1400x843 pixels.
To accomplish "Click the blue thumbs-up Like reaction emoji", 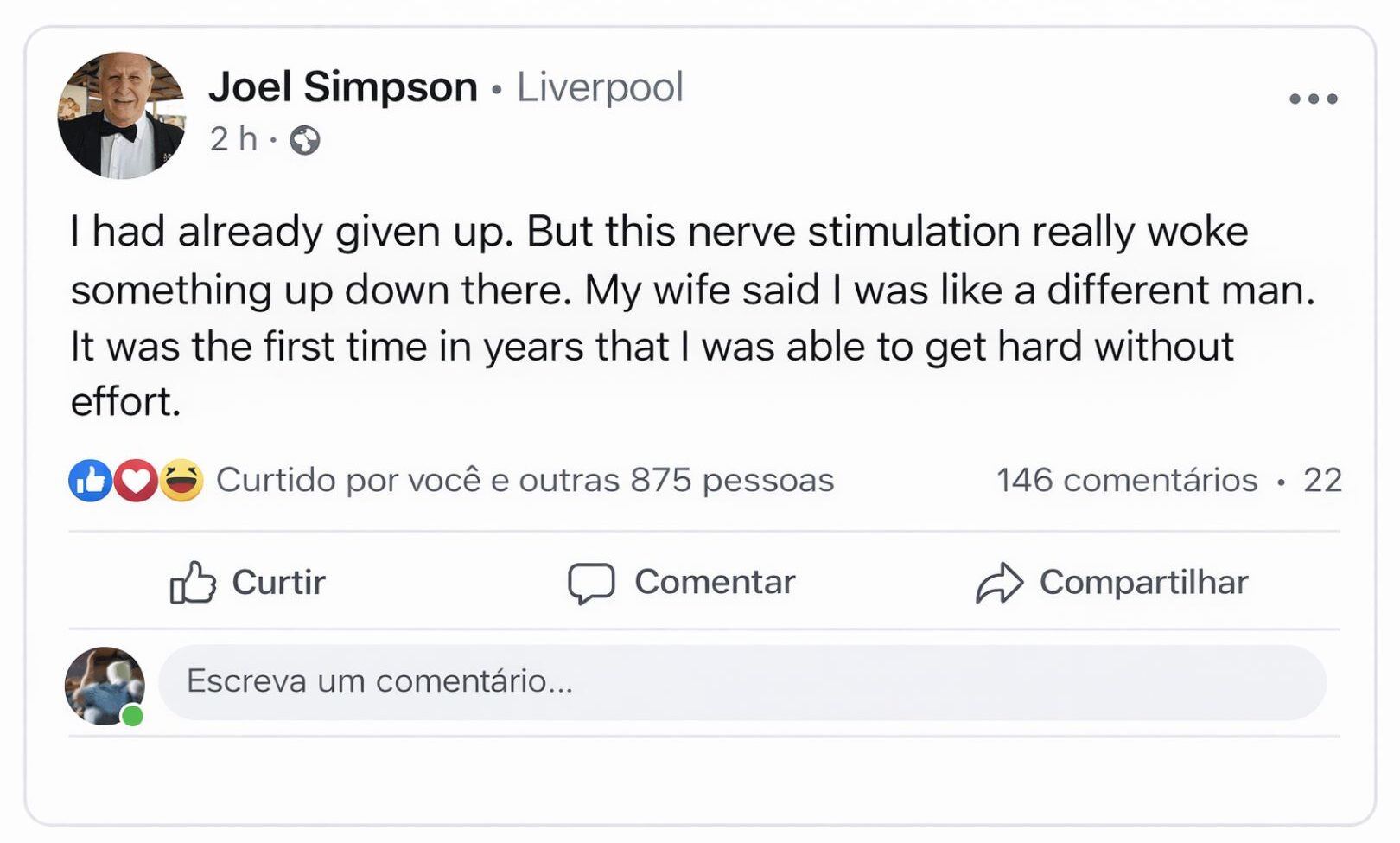I will [x=90, y=481].
